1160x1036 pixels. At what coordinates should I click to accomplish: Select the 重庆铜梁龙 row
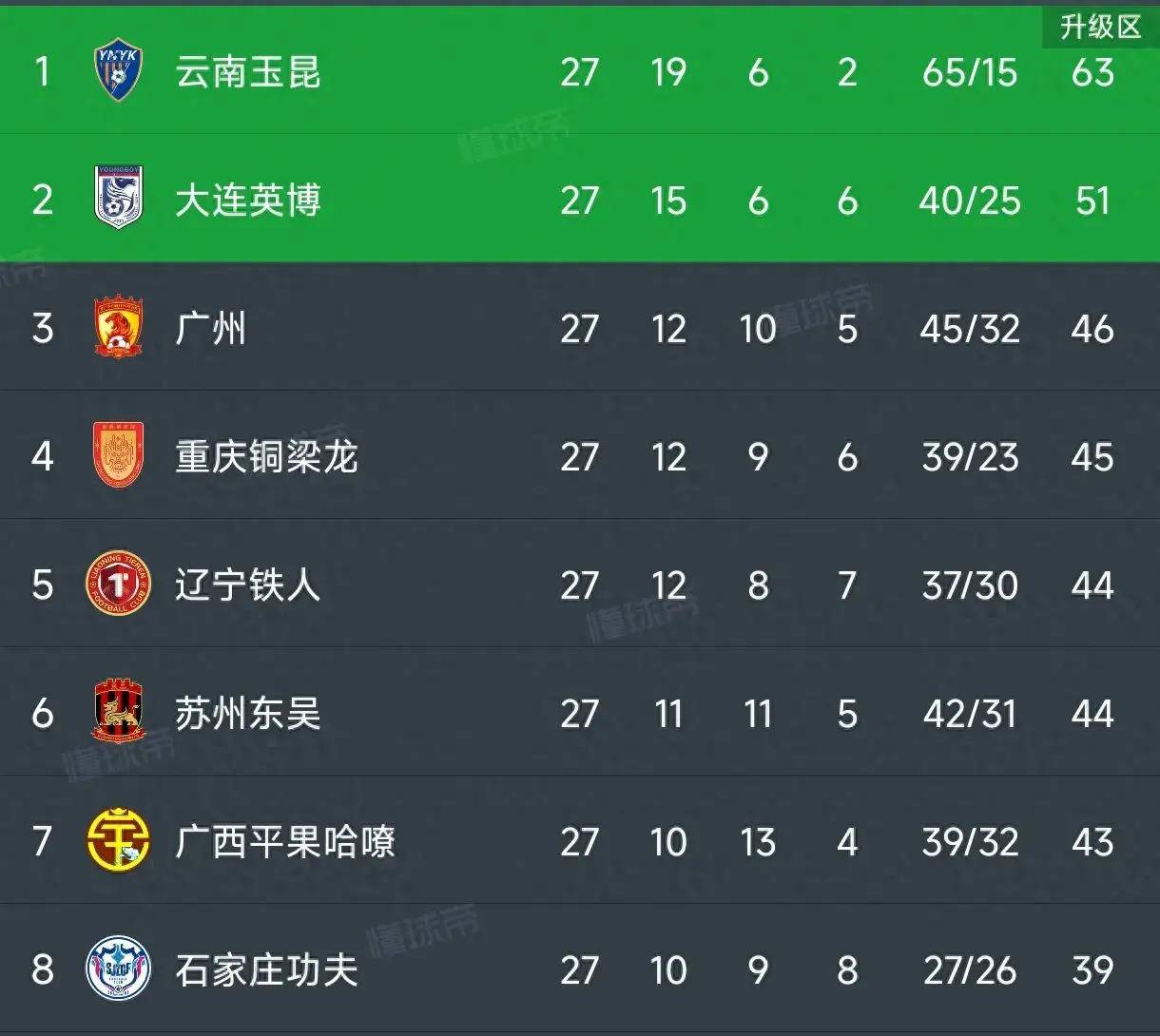(570, 458)
